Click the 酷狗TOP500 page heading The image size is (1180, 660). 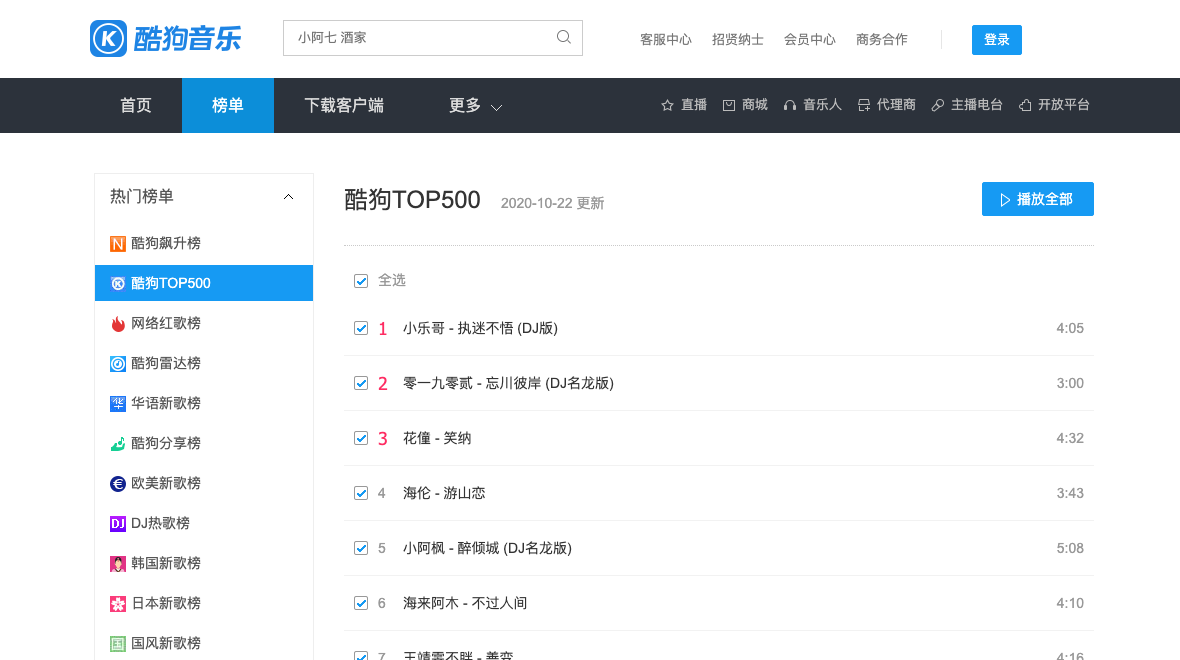[412, 199]
